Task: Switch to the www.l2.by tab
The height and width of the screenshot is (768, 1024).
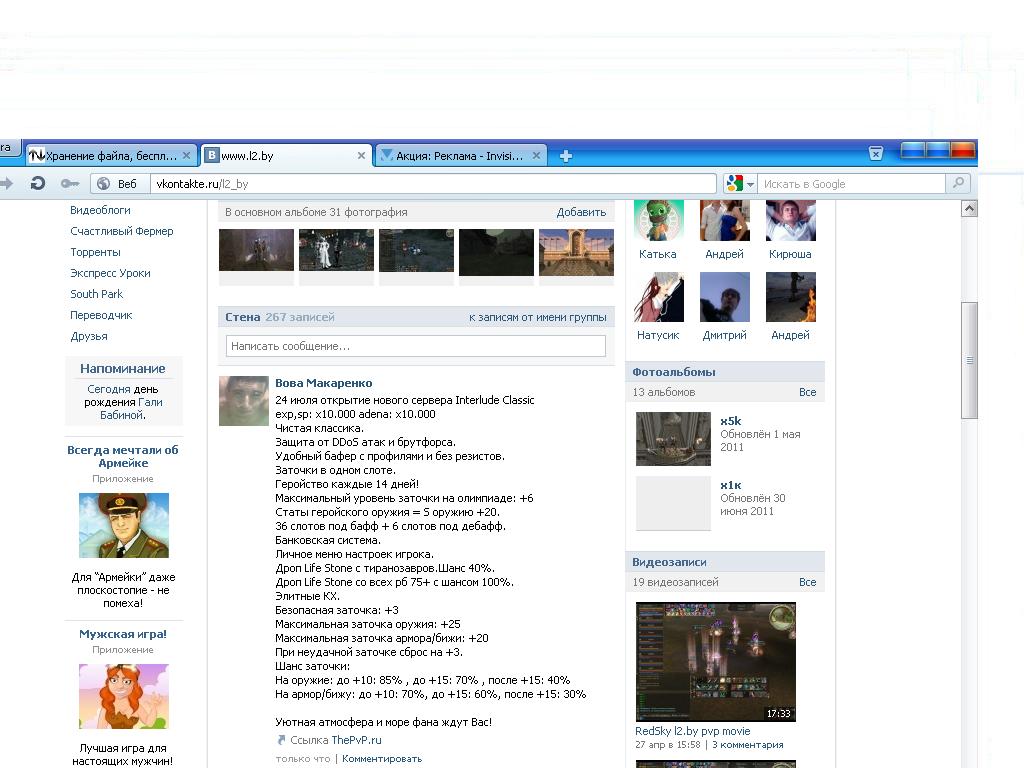Action: click(x=286, y=155)
